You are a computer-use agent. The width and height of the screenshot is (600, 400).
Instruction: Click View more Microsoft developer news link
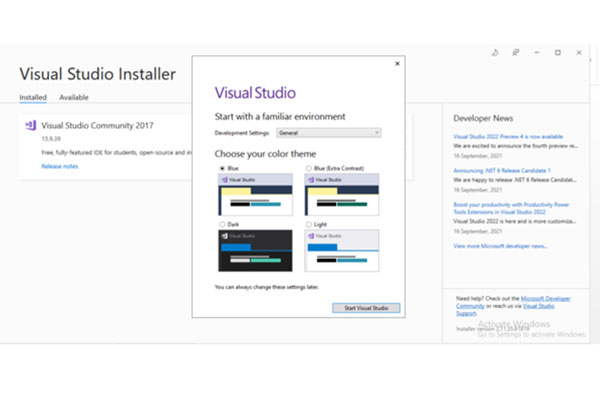500,245
